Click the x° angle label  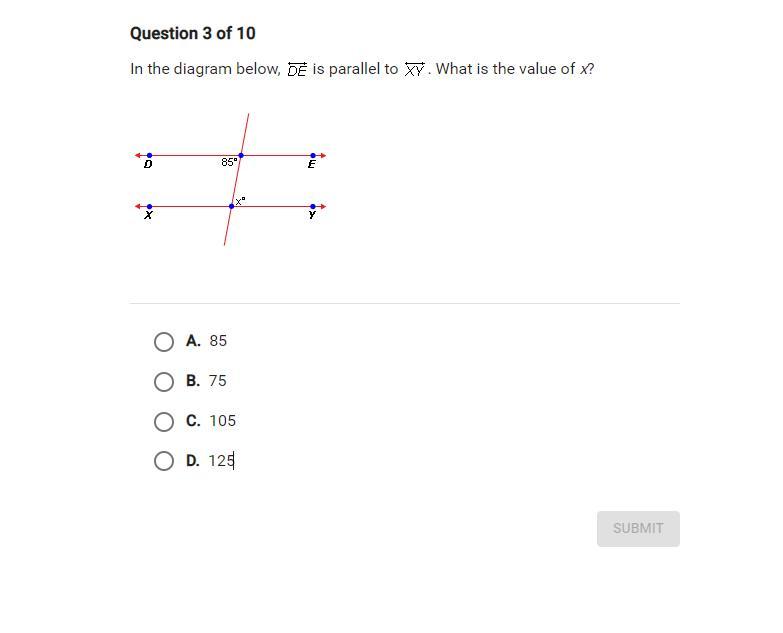tap(240, 201)
